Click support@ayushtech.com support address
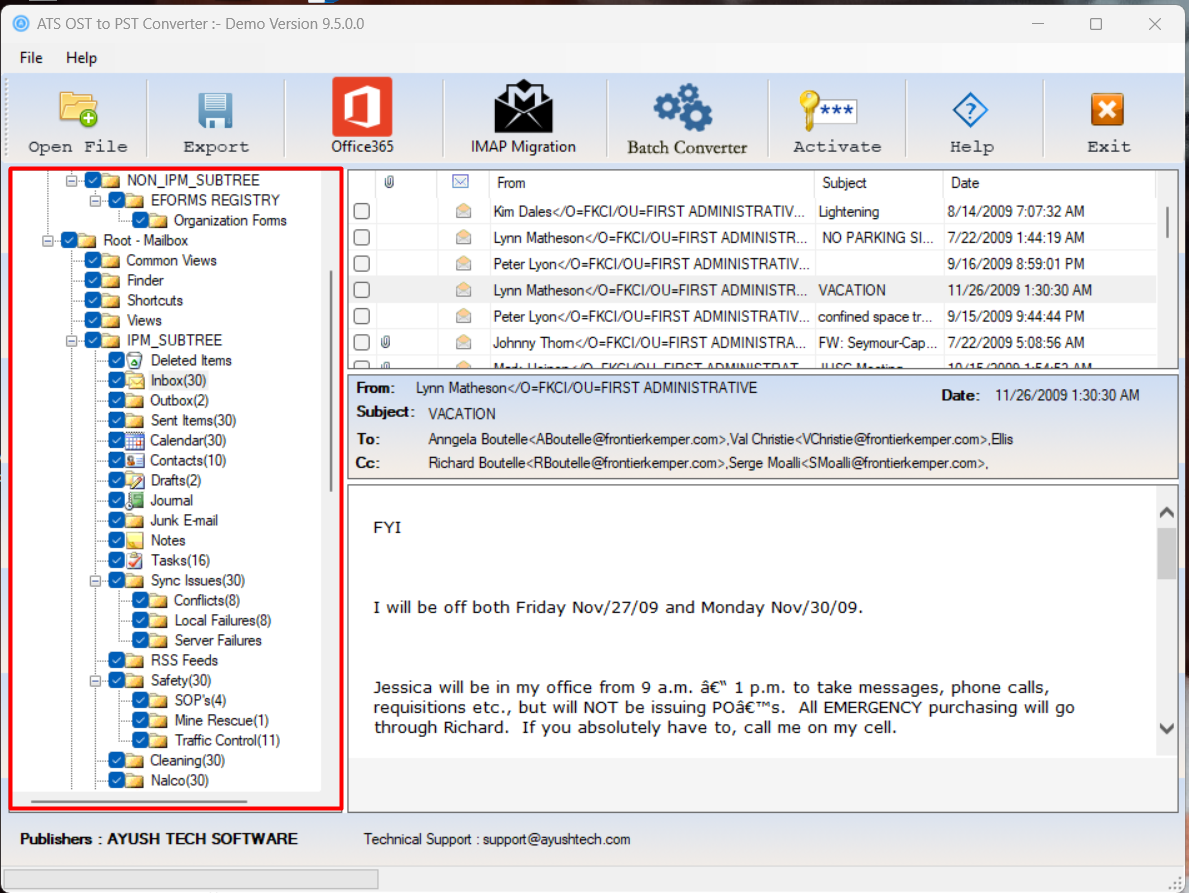1189x893 pixels. [x=557, y=840]
